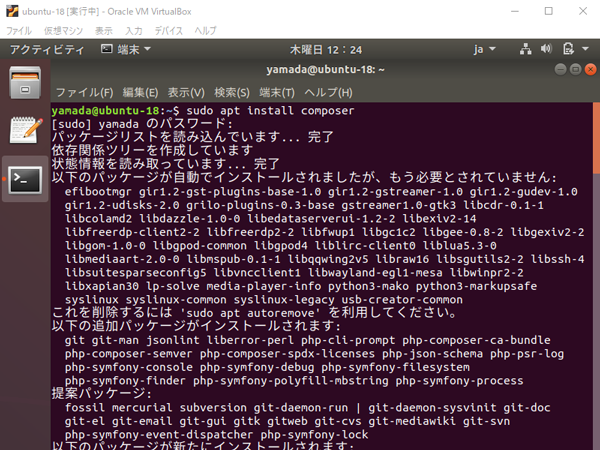Viewport: 600px width, 450px height.
Task: Click the package name php-psr-log
Action: pyautogui.click(x=527, y=354)
